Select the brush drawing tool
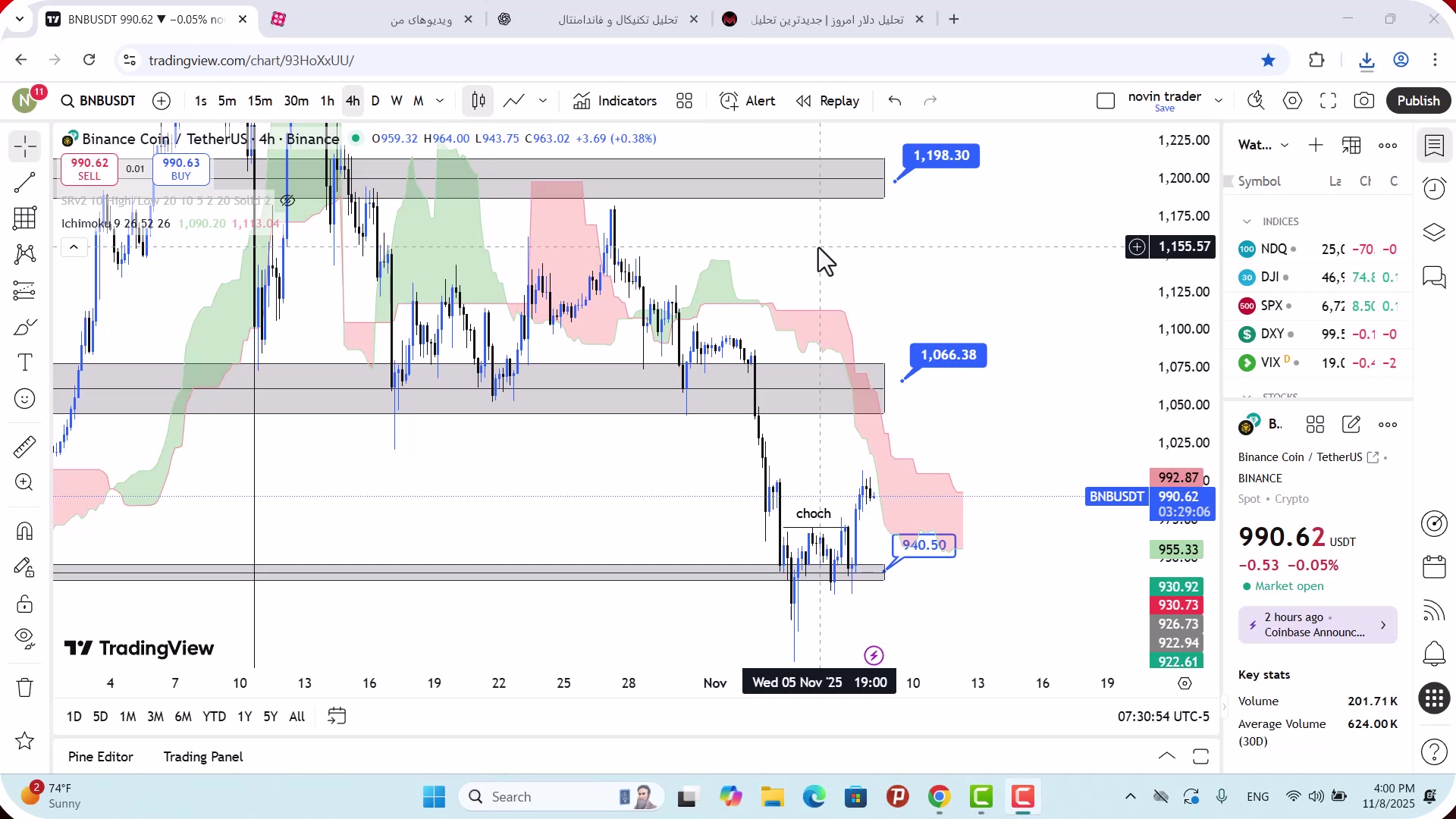The width and height of the screenshot is (1456, 819). tap(24, 327)
